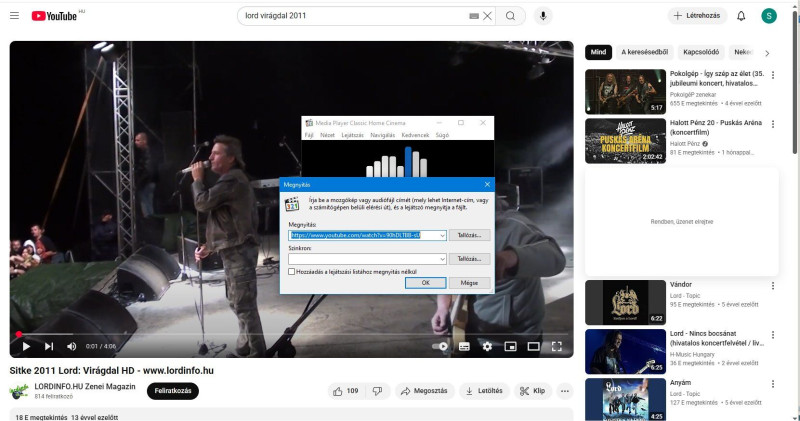This screenshot has height=421, width=800.
Task: Open the Puskás Aréna Koncertfilm thumbnail
Action: [626, 141]
